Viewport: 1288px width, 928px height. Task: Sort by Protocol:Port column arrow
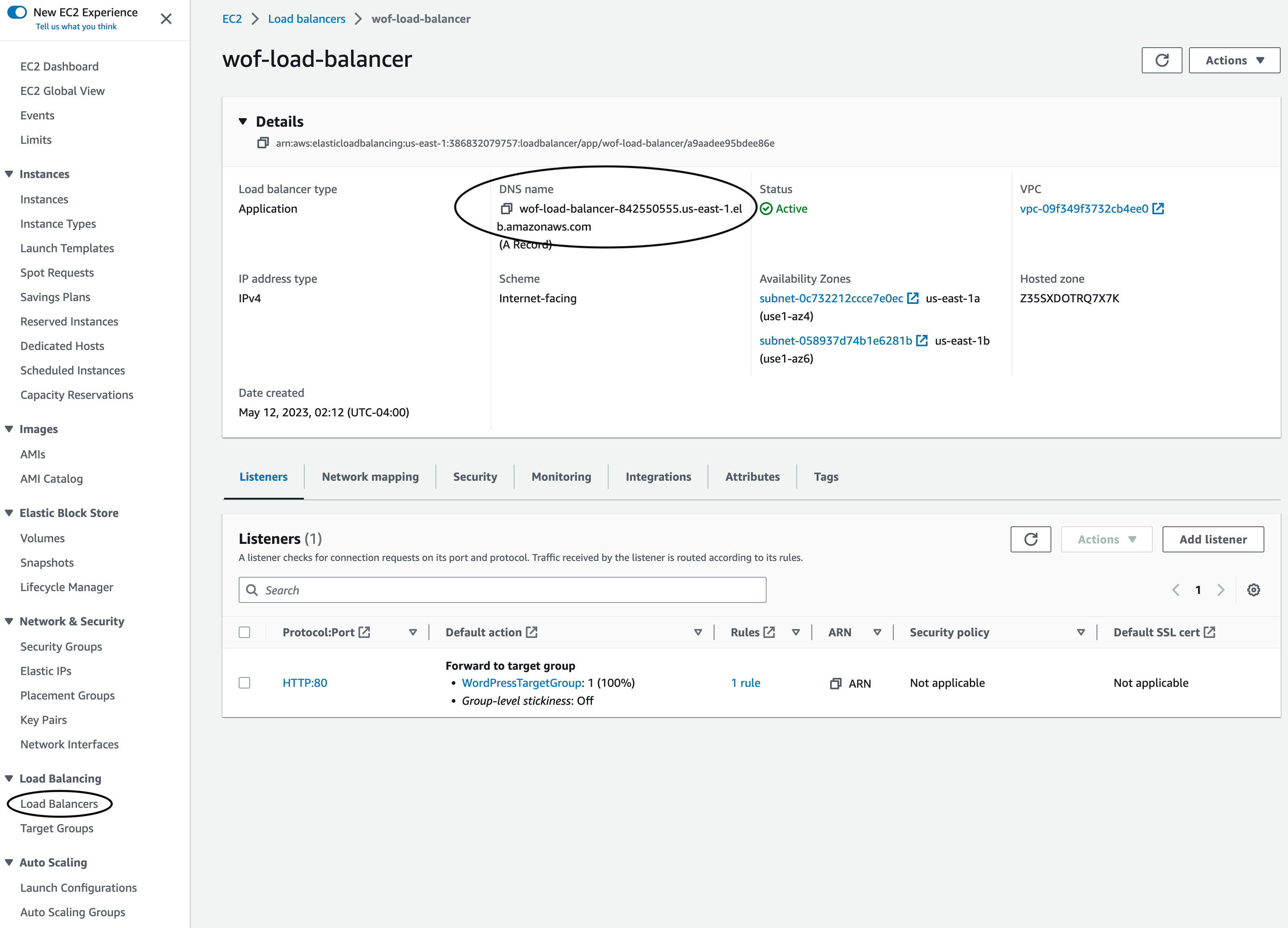(x=413, y=632)
